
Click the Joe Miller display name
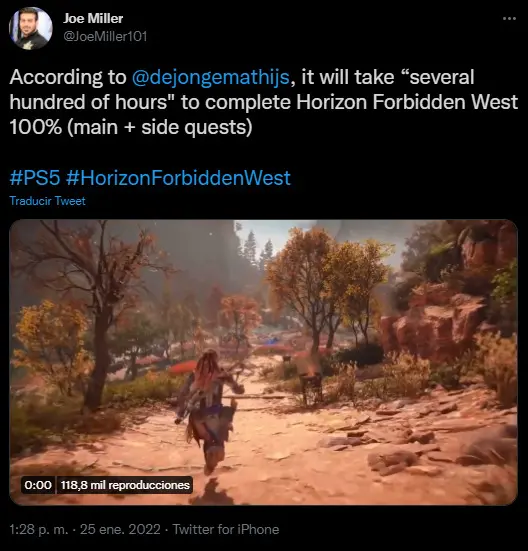point(93,18)
